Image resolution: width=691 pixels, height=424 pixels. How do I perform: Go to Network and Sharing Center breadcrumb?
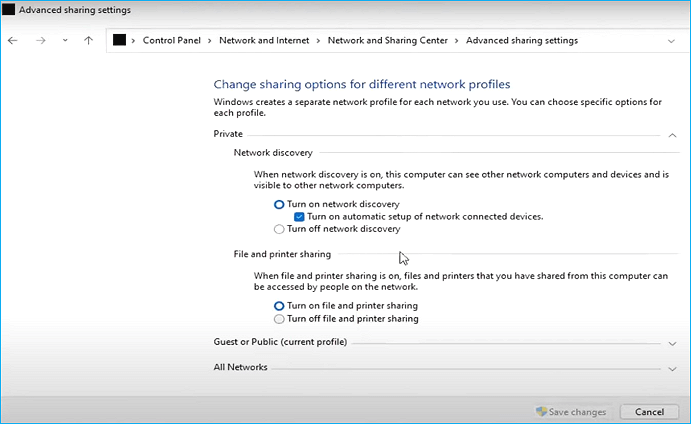point(390,41)
